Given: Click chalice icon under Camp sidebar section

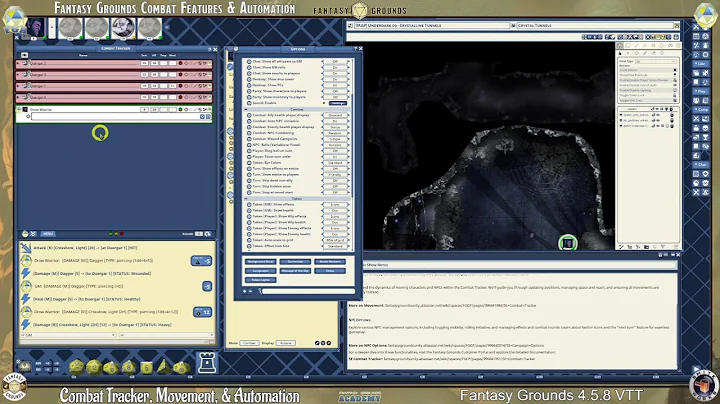Looking at the screenshot, I should (x=706, y=137).
